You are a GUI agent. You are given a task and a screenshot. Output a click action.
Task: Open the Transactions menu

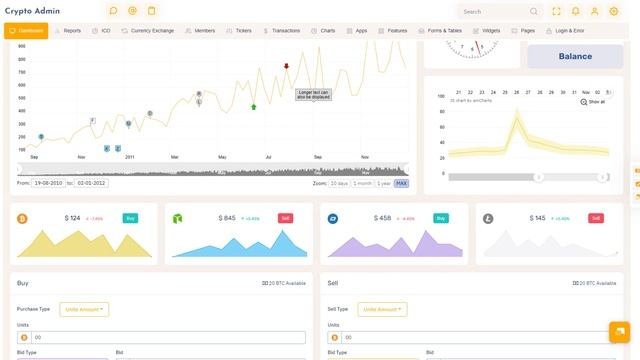[x=282, y=31]
